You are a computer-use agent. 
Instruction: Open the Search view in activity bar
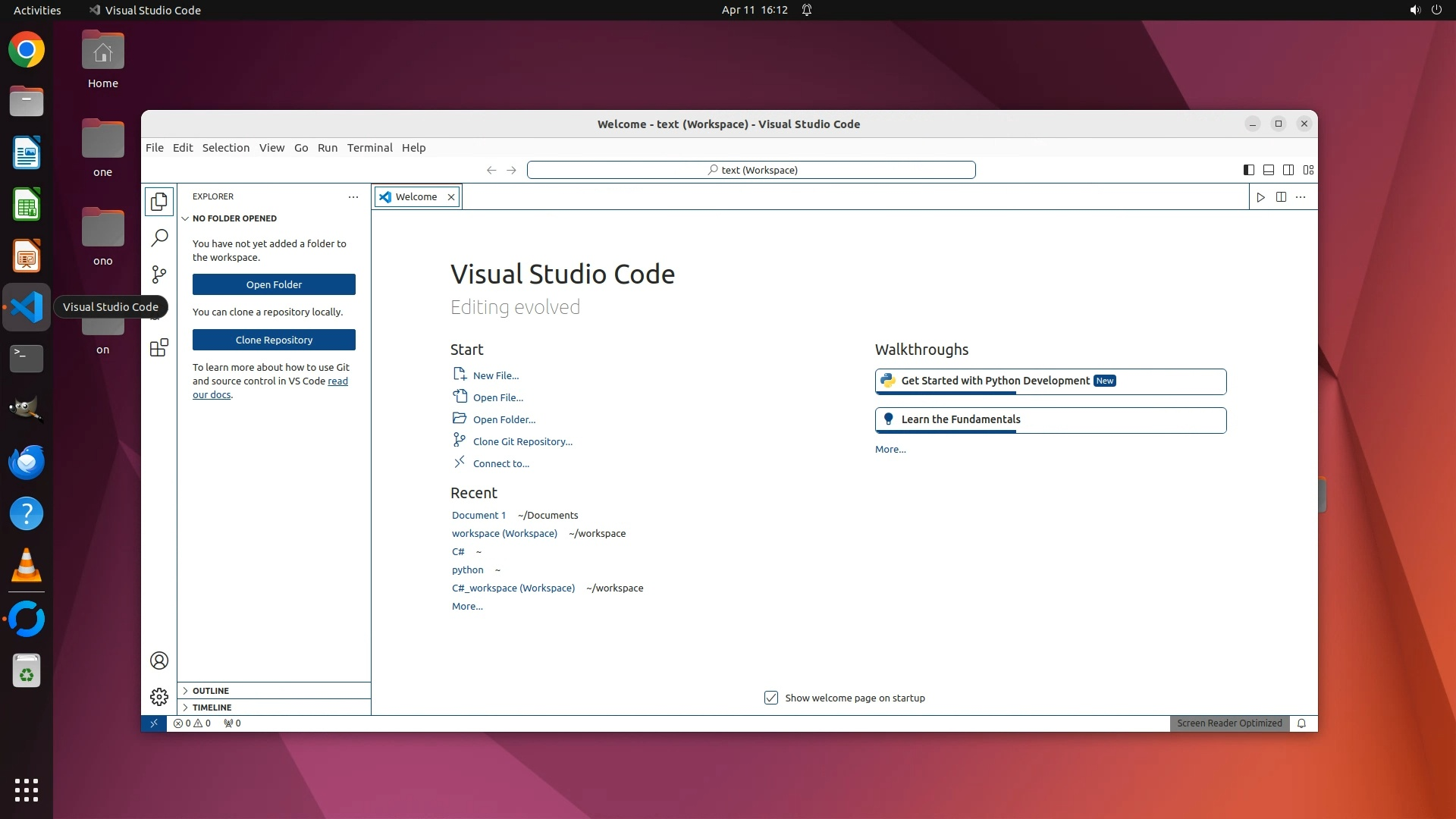click(159, 238)
